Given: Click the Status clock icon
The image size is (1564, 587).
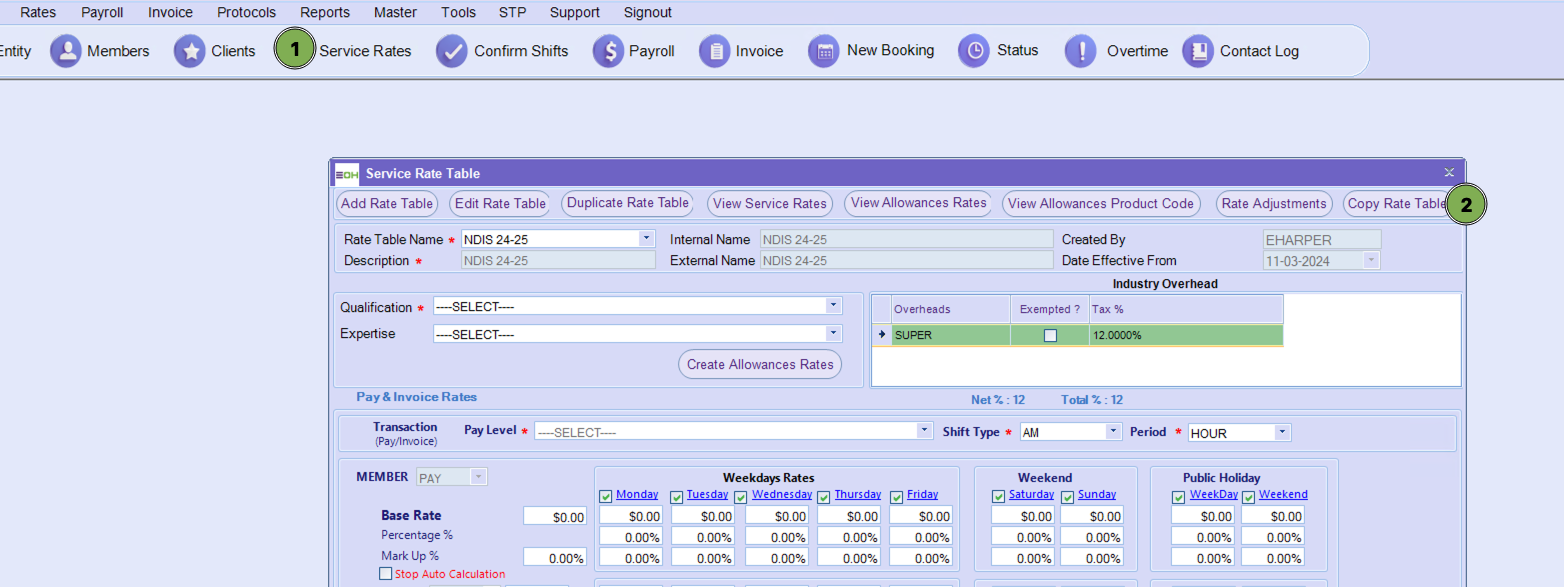Looking at the screenshot, I should [x=974, y=51].
